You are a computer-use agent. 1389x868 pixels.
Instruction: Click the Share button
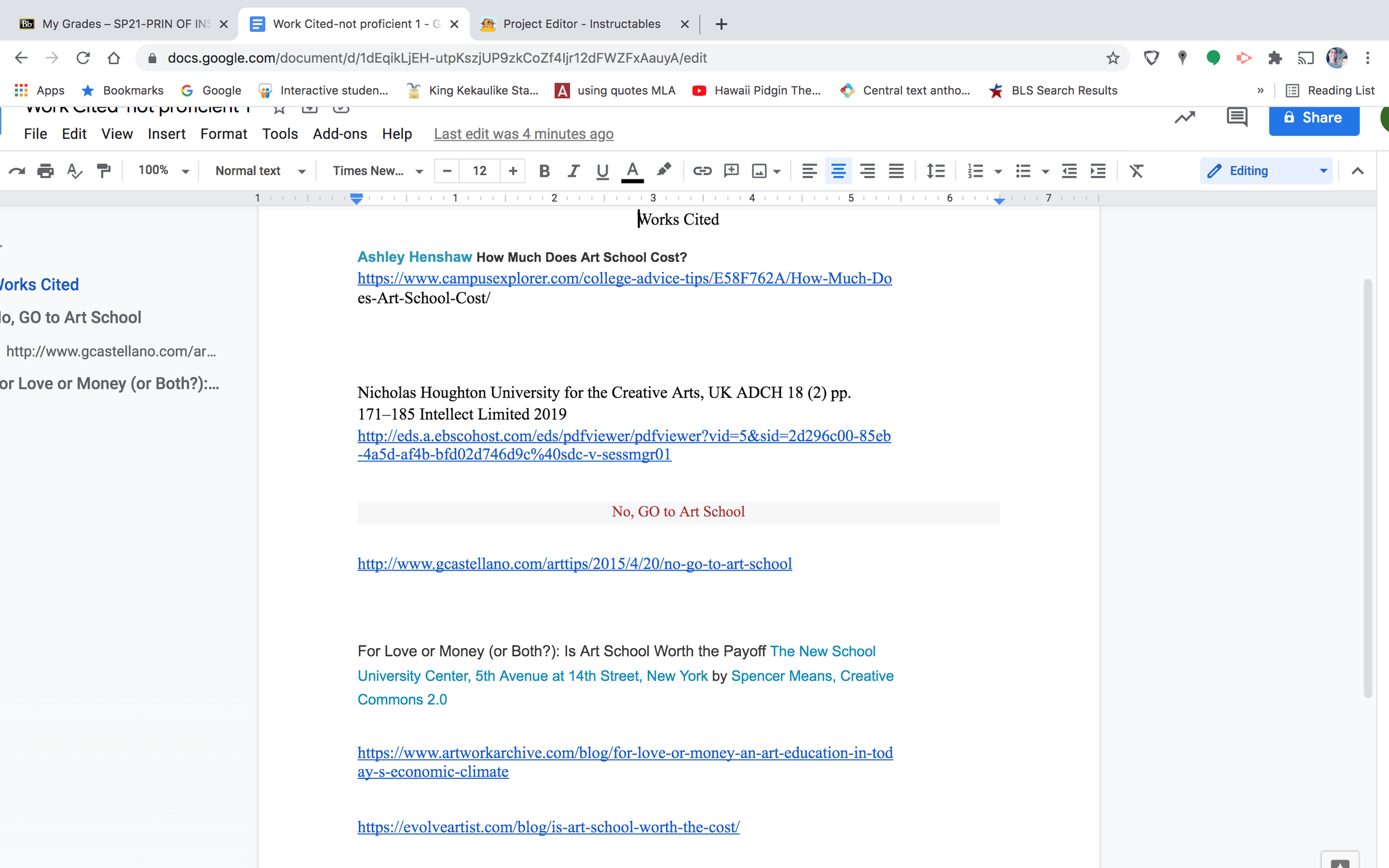[x=1314, y=117]
